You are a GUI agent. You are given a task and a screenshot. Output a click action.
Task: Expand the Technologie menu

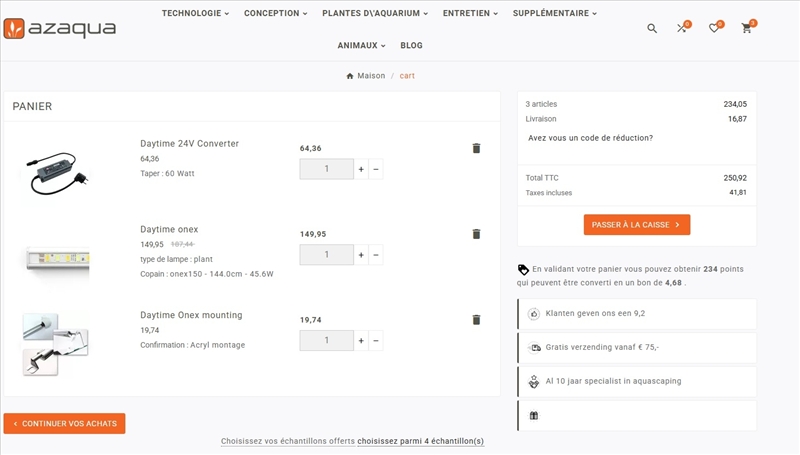click(x=195, y=13)
